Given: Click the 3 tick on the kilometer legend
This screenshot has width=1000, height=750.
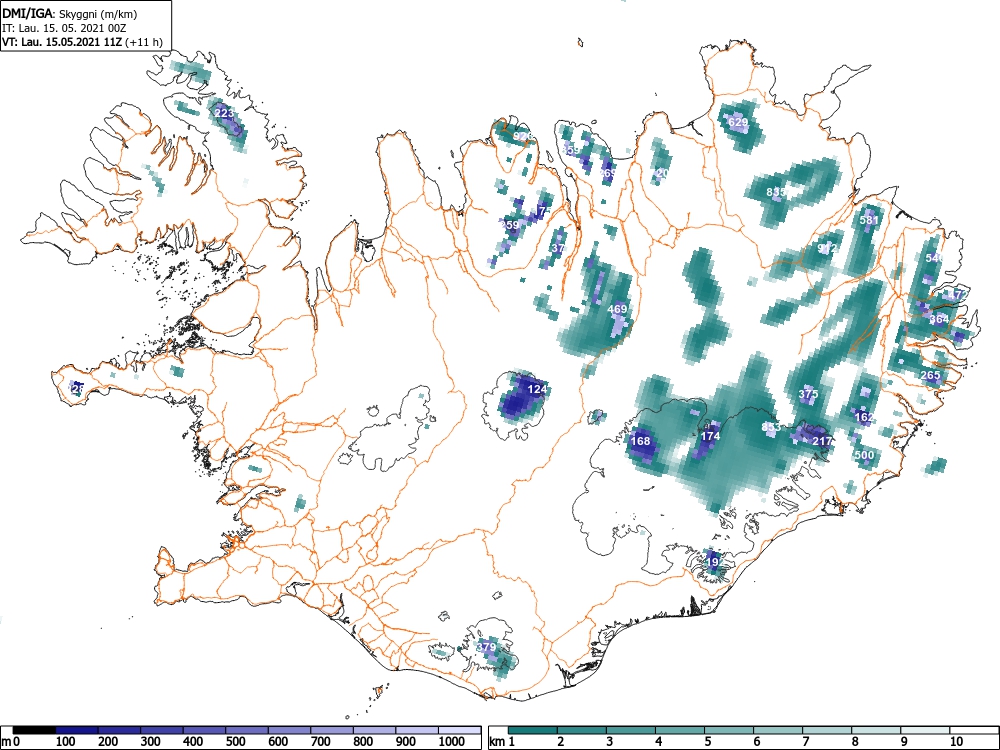Looking at the screenshot, I should (x=609, y=742).
